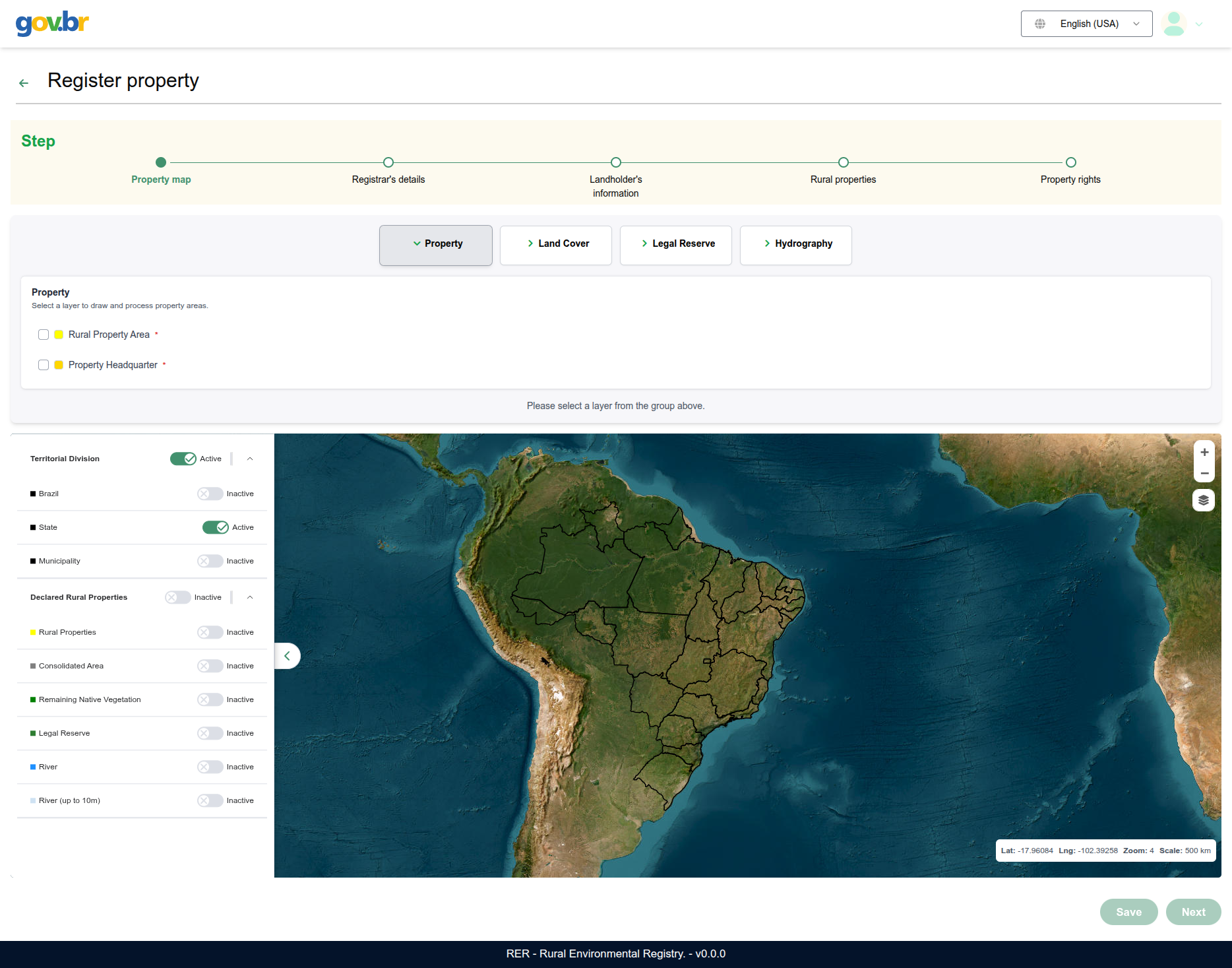Zoom in on the map
Image resolution: width=1232 pixels, height=968 pixels.
(x=1204, y=452)
